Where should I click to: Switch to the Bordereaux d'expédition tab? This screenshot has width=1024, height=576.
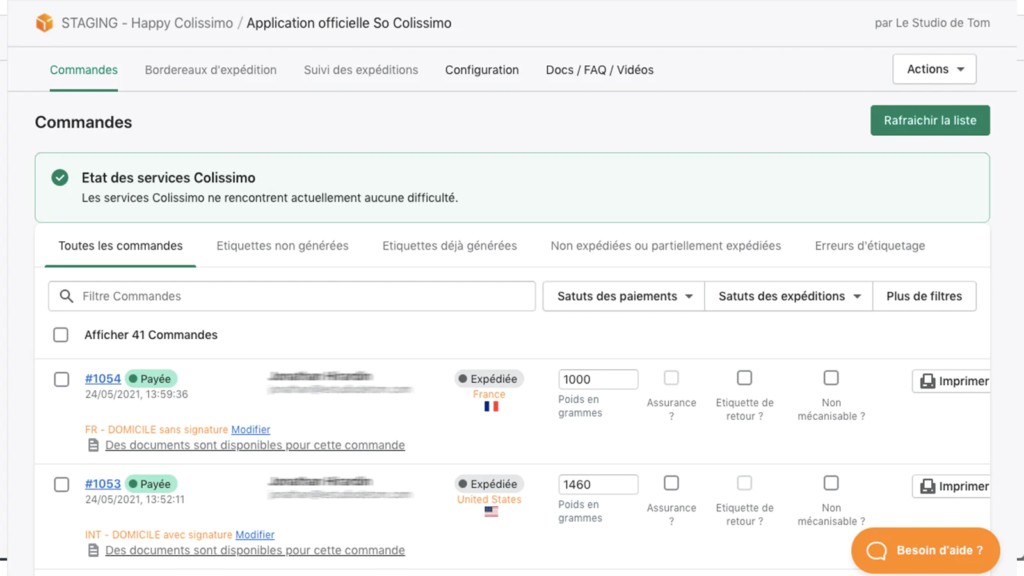click(210, 70)
